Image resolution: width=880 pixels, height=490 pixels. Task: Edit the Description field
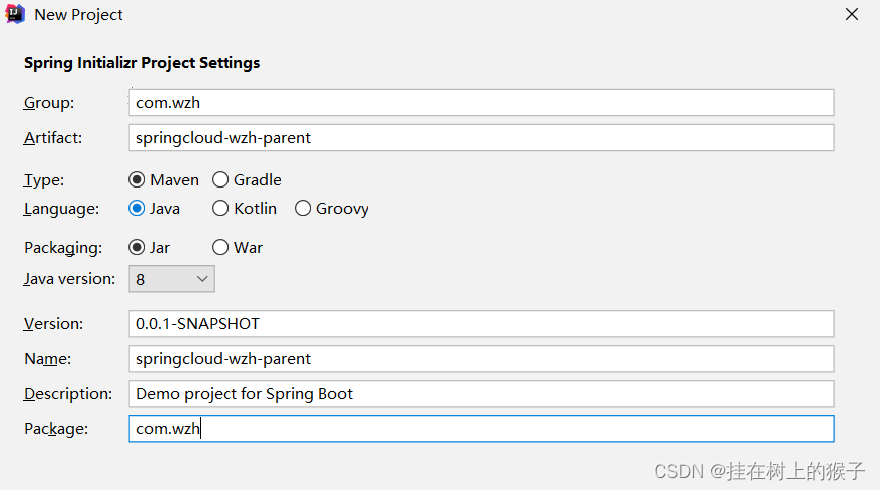pos(481,393)
